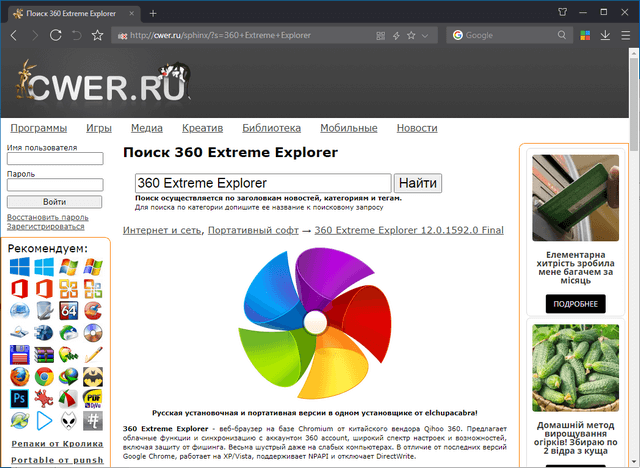Open the Интернет и сеть category link
Image resolution: width=640 pixels, height=468 pixels.
pyautogui.click(x=162, y=230)
